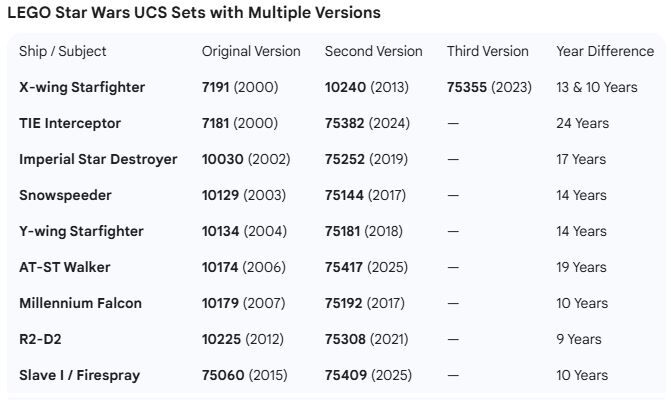Select the "Second Version" column header
Viewport: 671px width, 400px height.
point(373,51)
